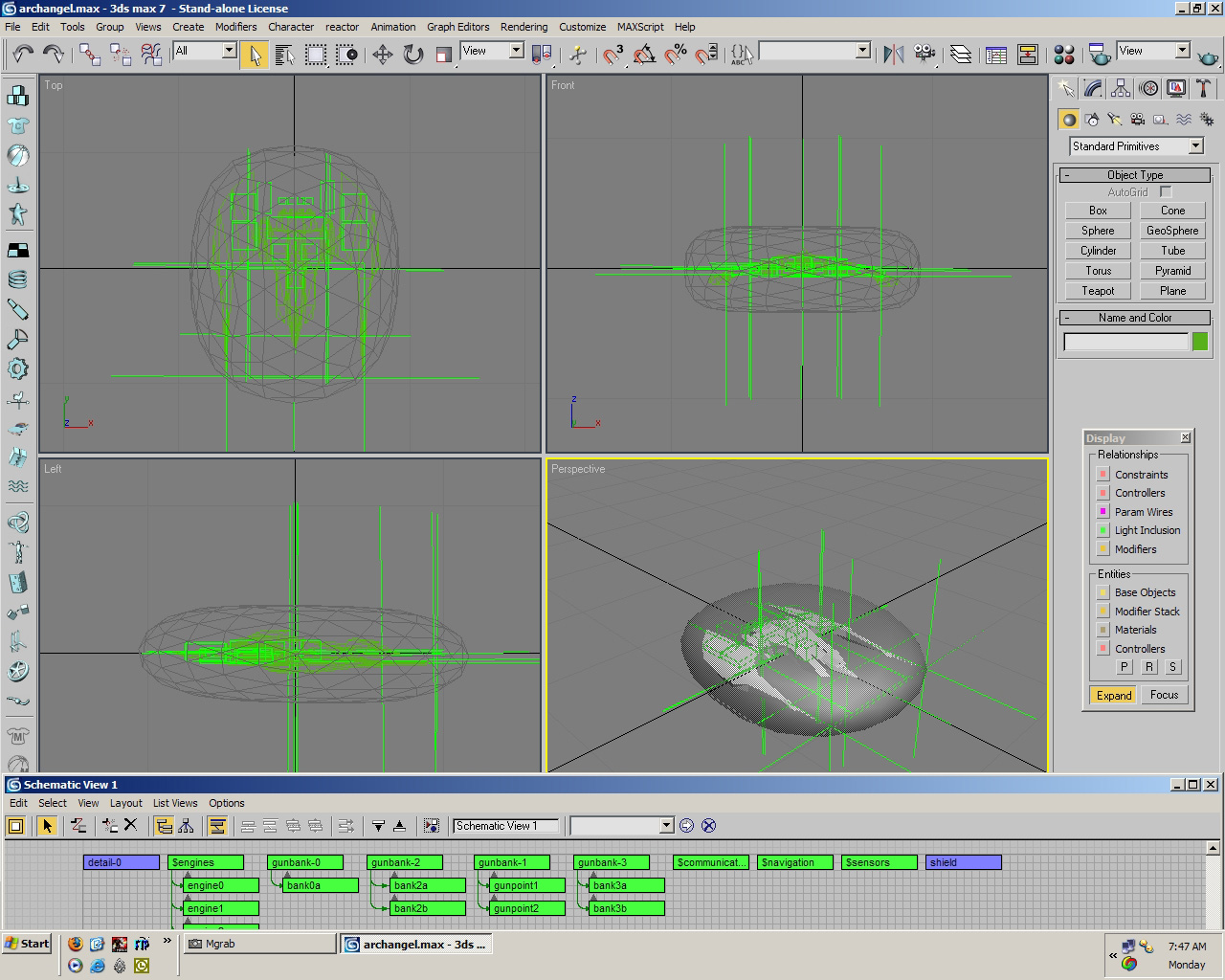Toggle the Constraints relationship display
The width and height of the screenshot is (1225, 980).
(x=1102, y=475)
